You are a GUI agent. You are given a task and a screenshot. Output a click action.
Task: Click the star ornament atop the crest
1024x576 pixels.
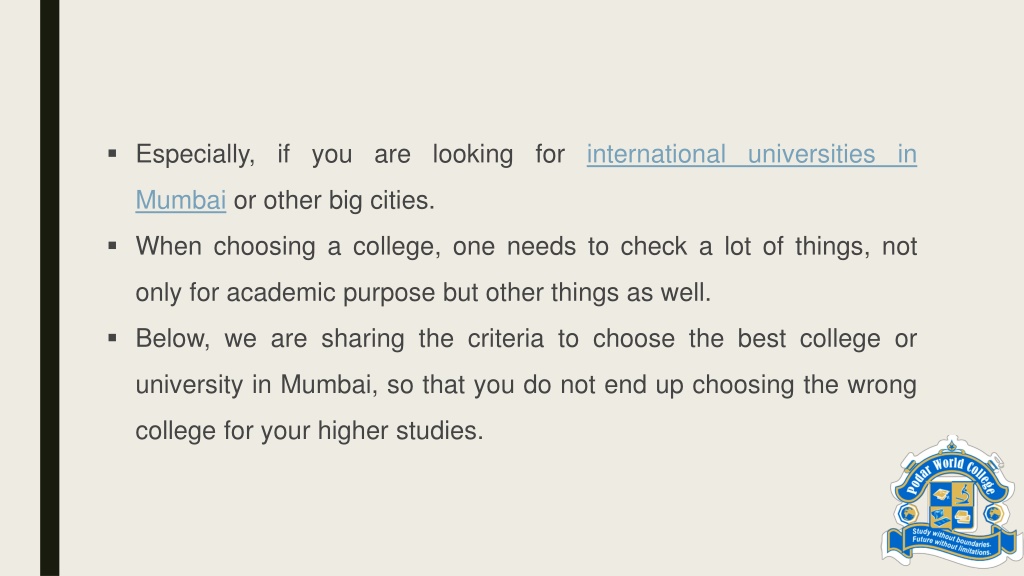coord(952,445)
